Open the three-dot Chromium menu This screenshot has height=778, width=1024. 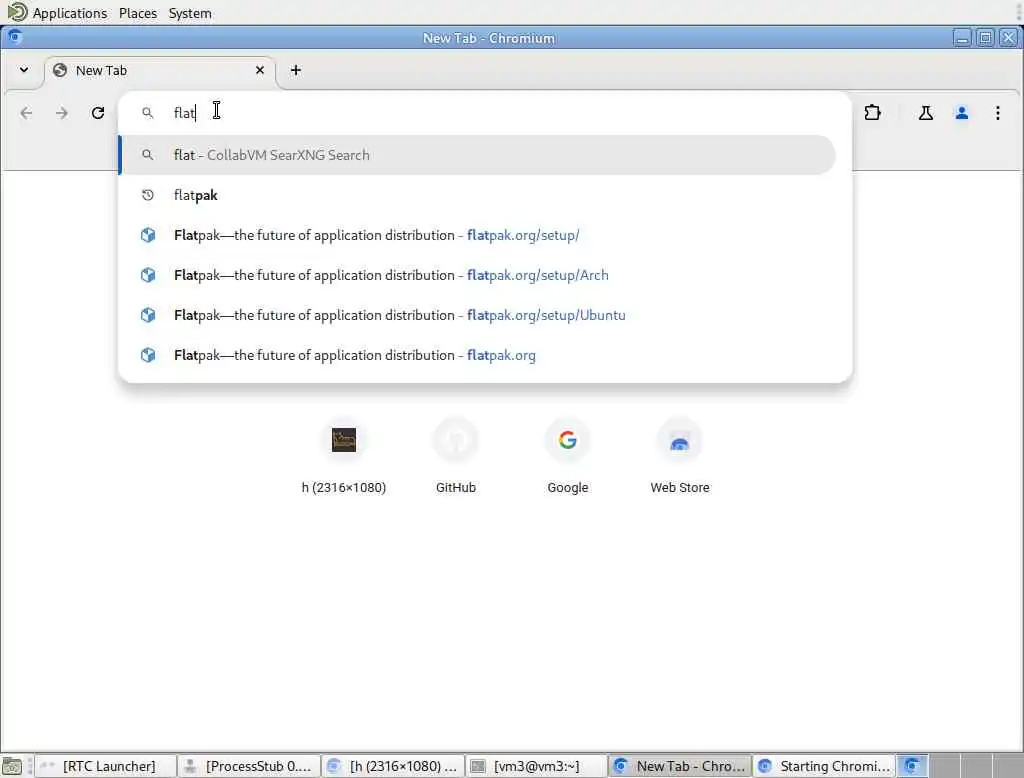coord(997,113)
